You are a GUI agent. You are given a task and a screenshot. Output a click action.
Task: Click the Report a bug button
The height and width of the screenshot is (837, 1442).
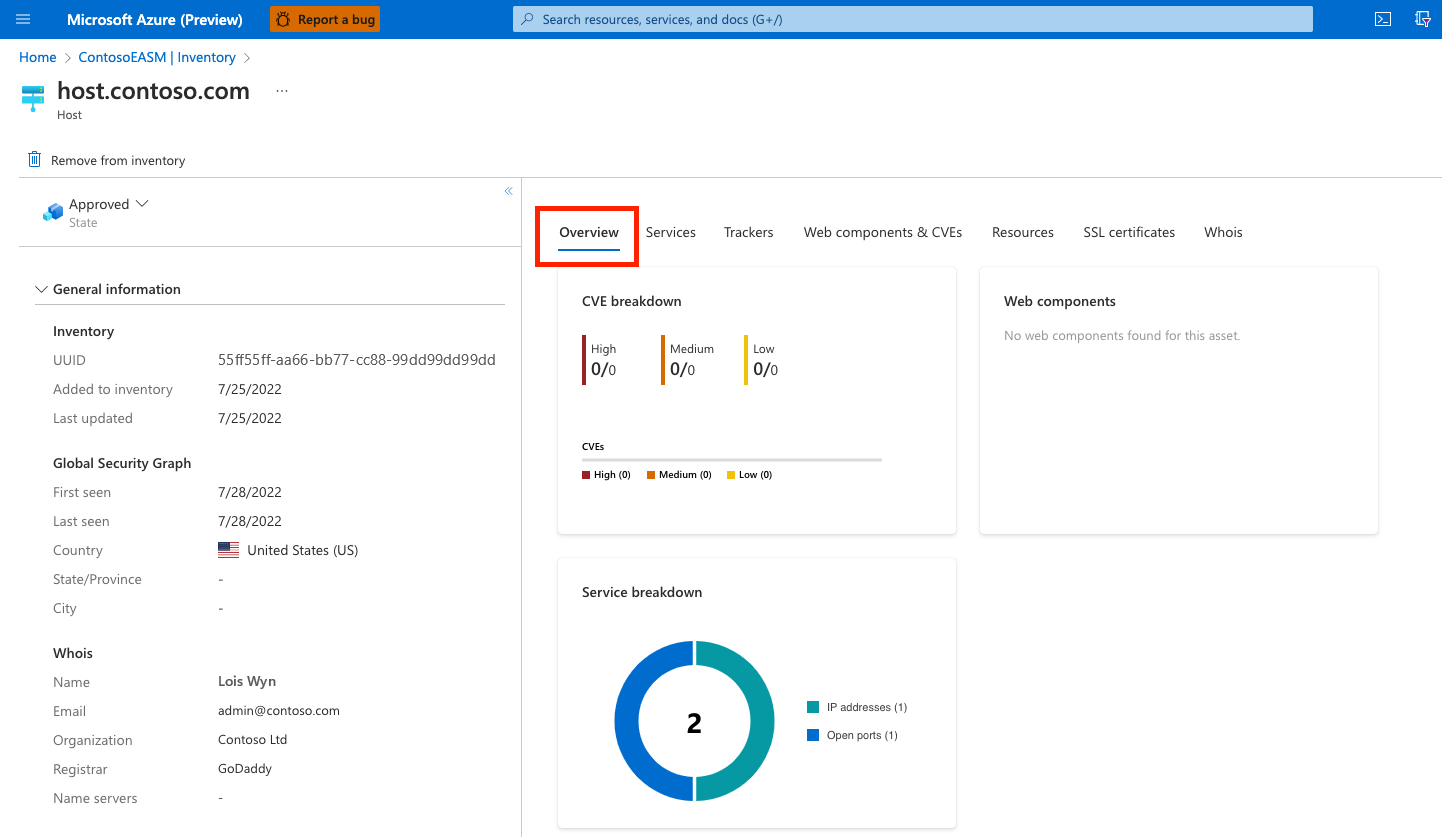tap(325, 19)
